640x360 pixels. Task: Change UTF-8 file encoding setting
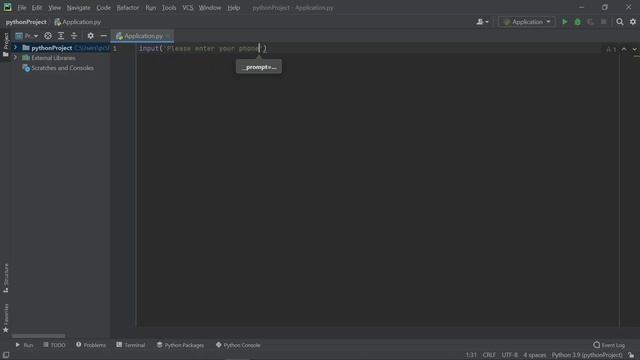click(x=509, y=355)
